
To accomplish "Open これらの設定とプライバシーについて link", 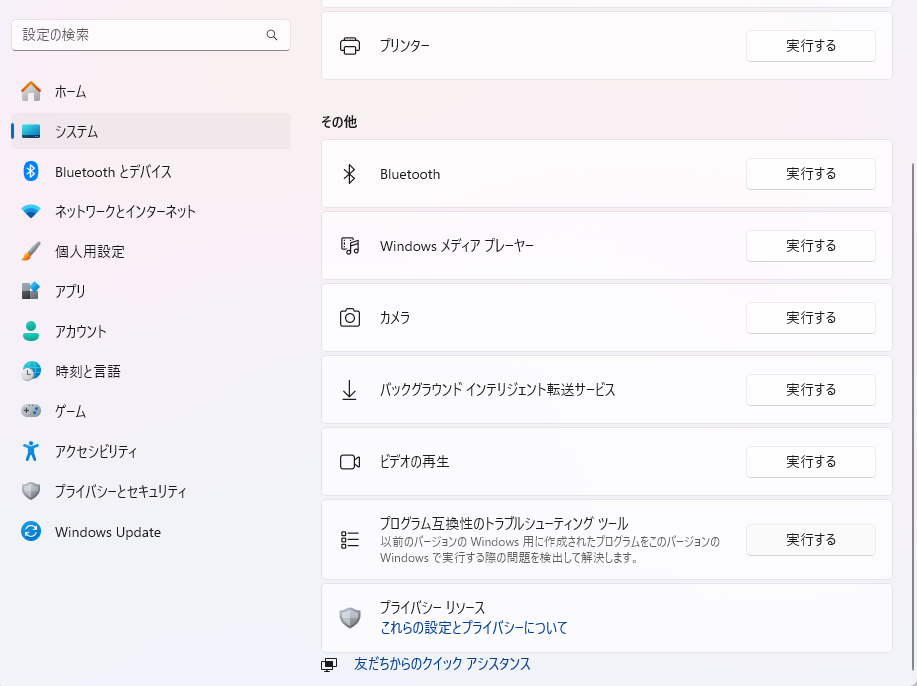I will click(473, 628).
